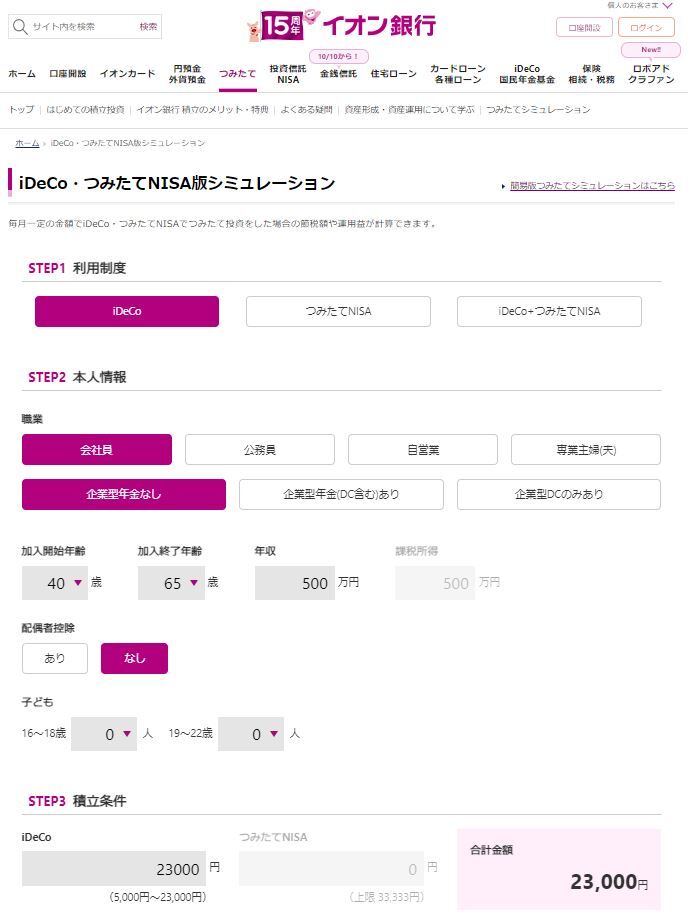Viewport: 688px width, 922px height.
Task: Open the 19〜22歳 children count dropdown
Action: point(251,734)
